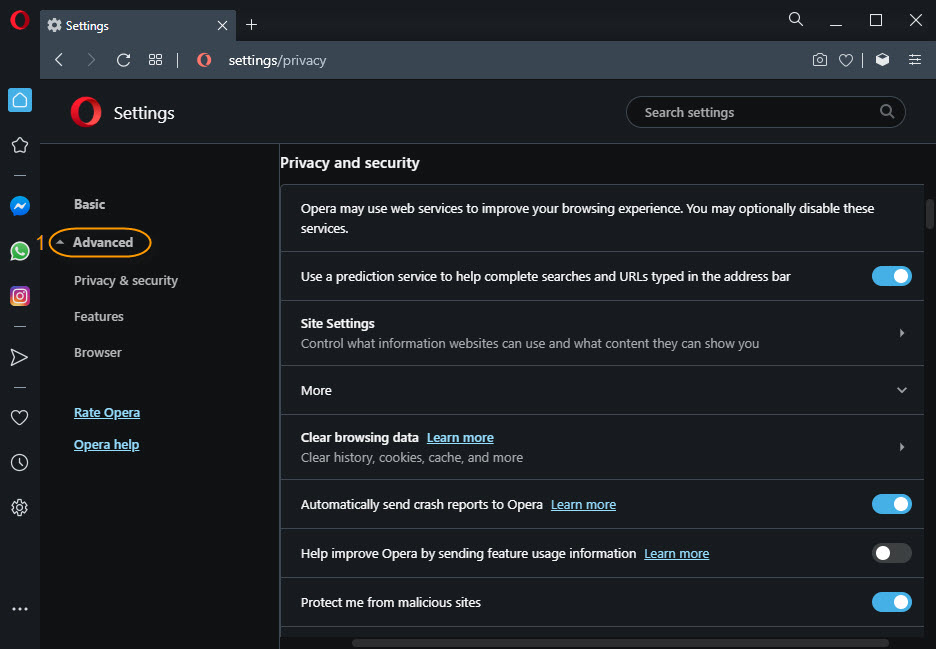Open Instagram in sidebar
Viewport: 936px width, 649px height.
pos(20,296)
